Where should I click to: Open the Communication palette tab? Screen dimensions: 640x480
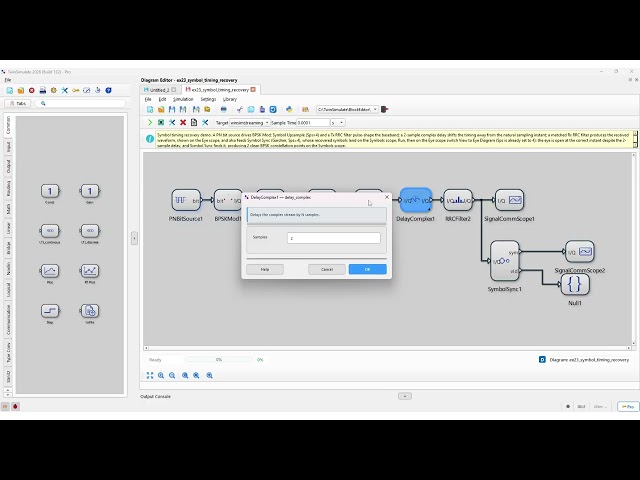(8, 320)
